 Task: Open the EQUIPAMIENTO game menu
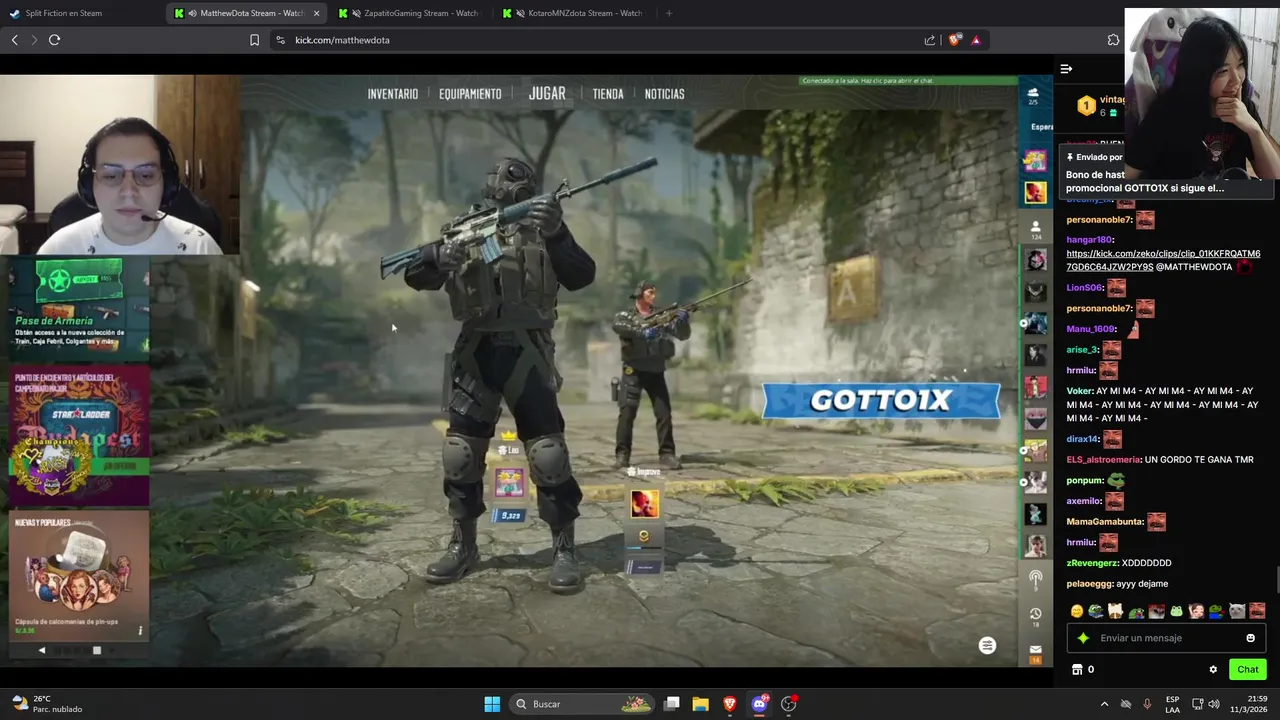click(470, 94)
